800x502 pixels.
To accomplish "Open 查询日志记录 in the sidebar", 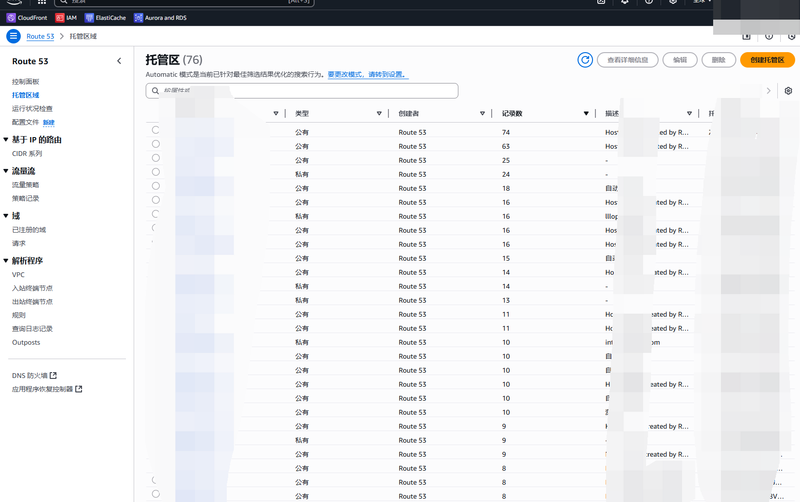I will point(32,329).
